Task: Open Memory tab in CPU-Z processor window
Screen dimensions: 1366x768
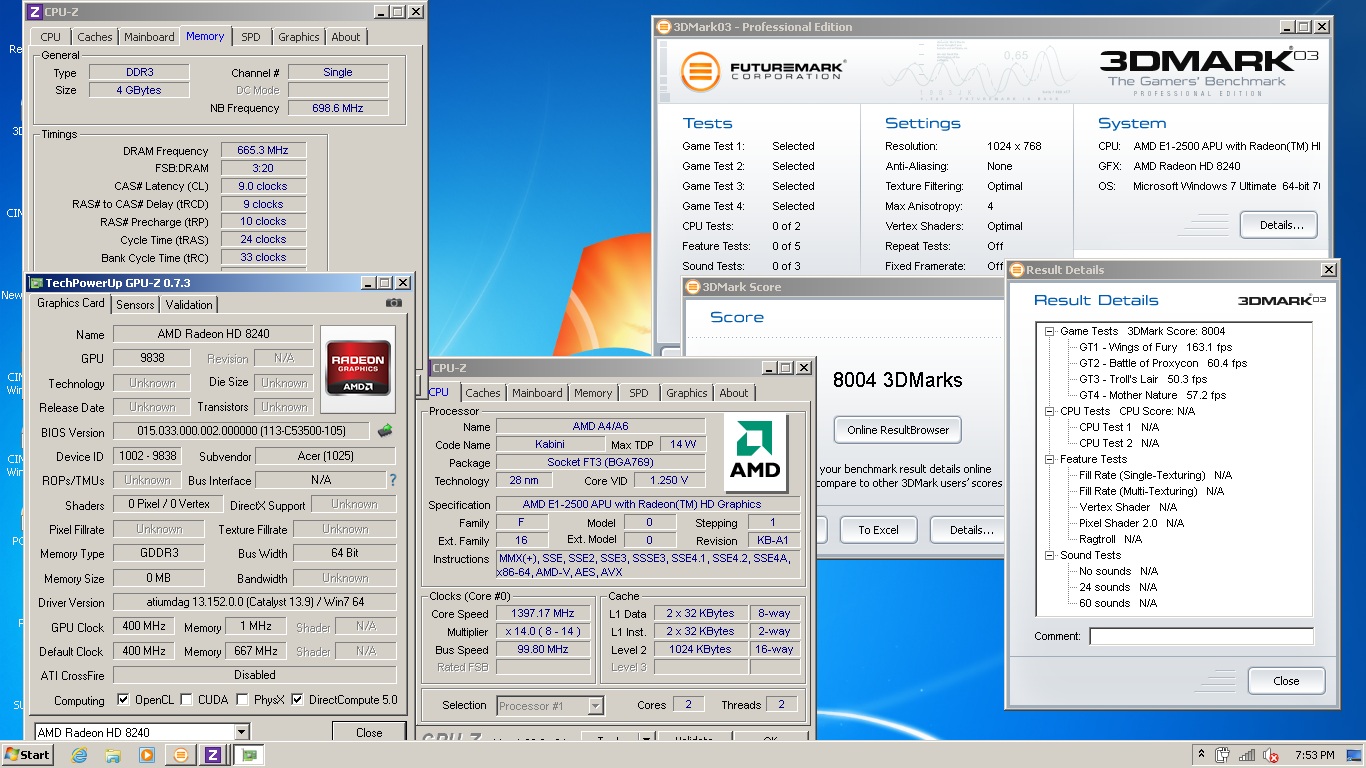Action: pyautogui.click(x=593, y=393)
